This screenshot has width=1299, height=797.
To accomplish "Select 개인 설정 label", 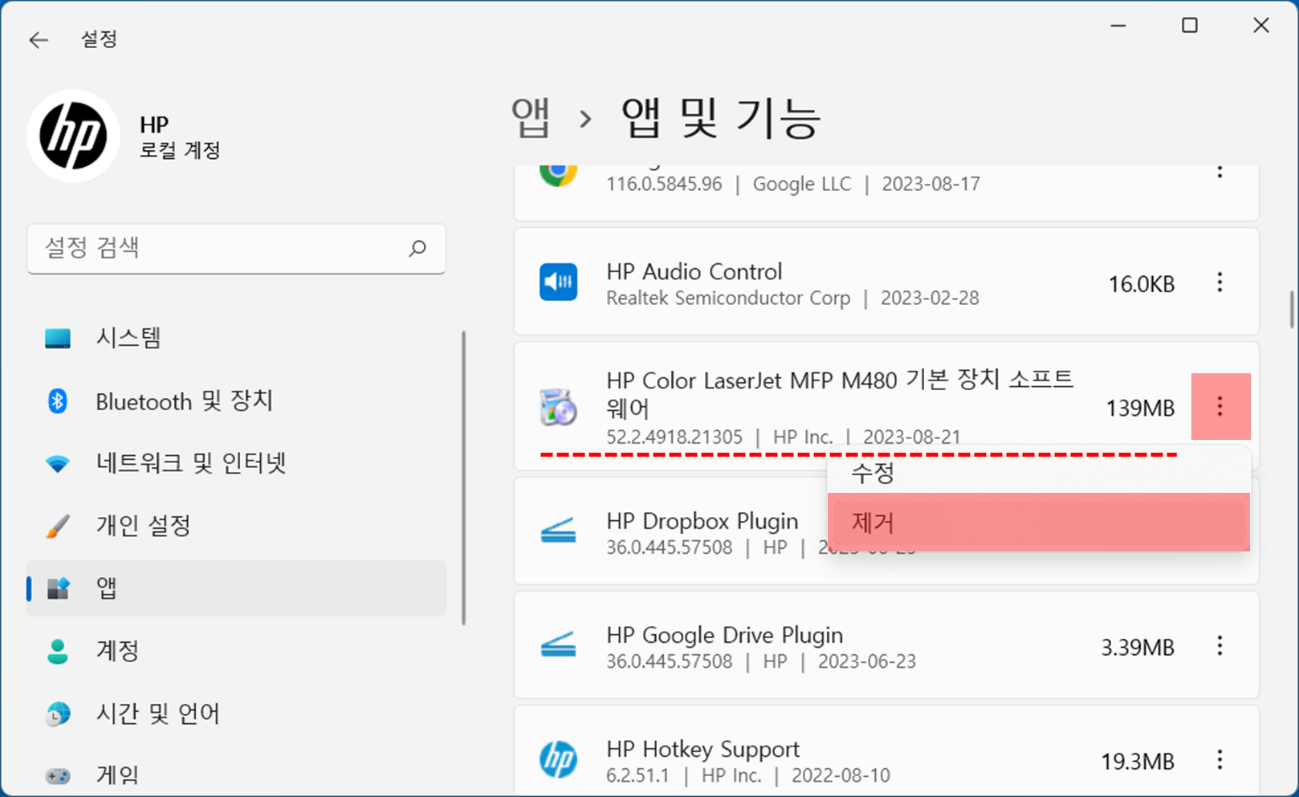I will [x=143, y=526].
